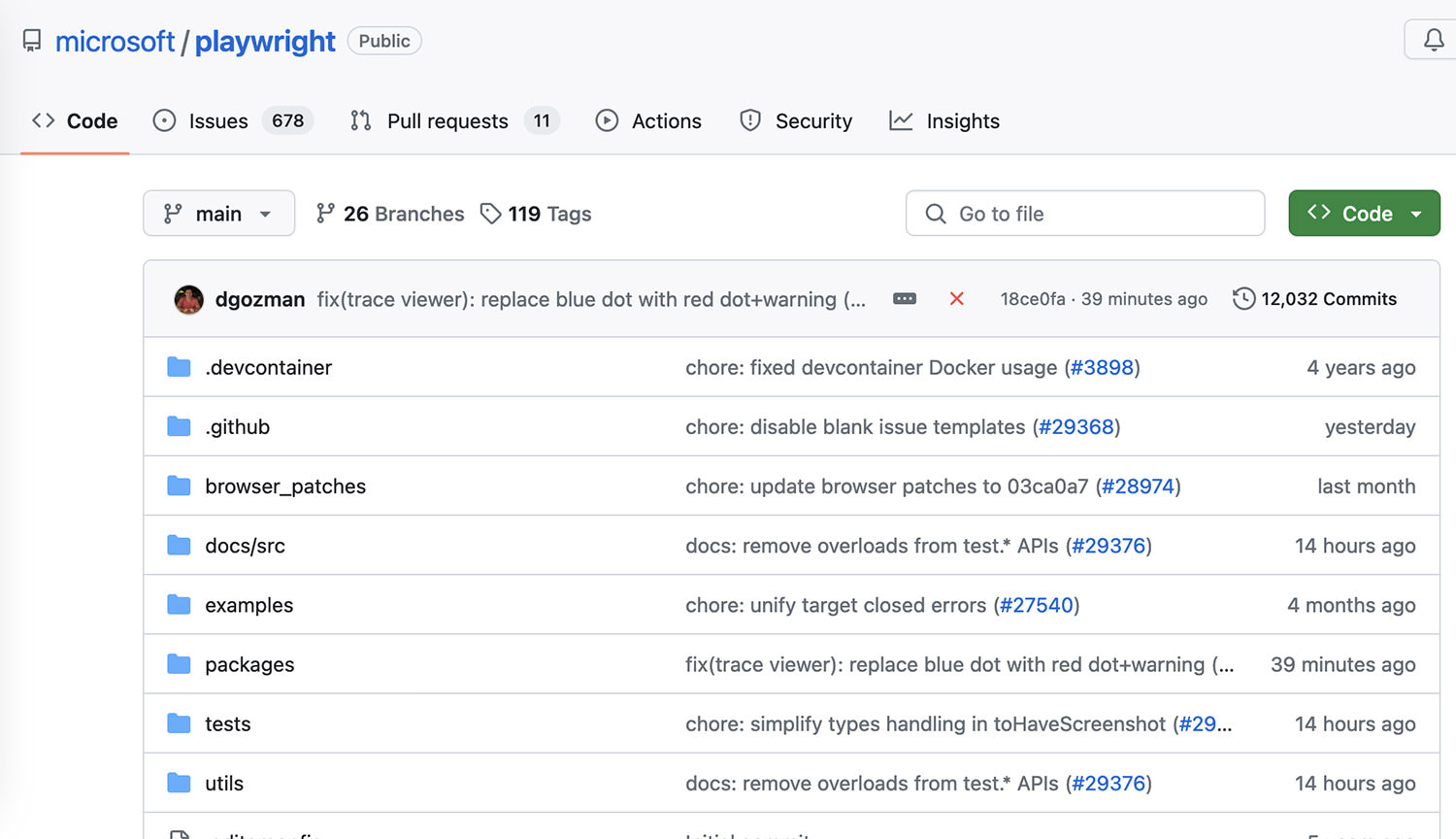This screenshot has height=839, width=1456.
Task: Open the Pull requests tab
Action: click(x=455, y=121)
